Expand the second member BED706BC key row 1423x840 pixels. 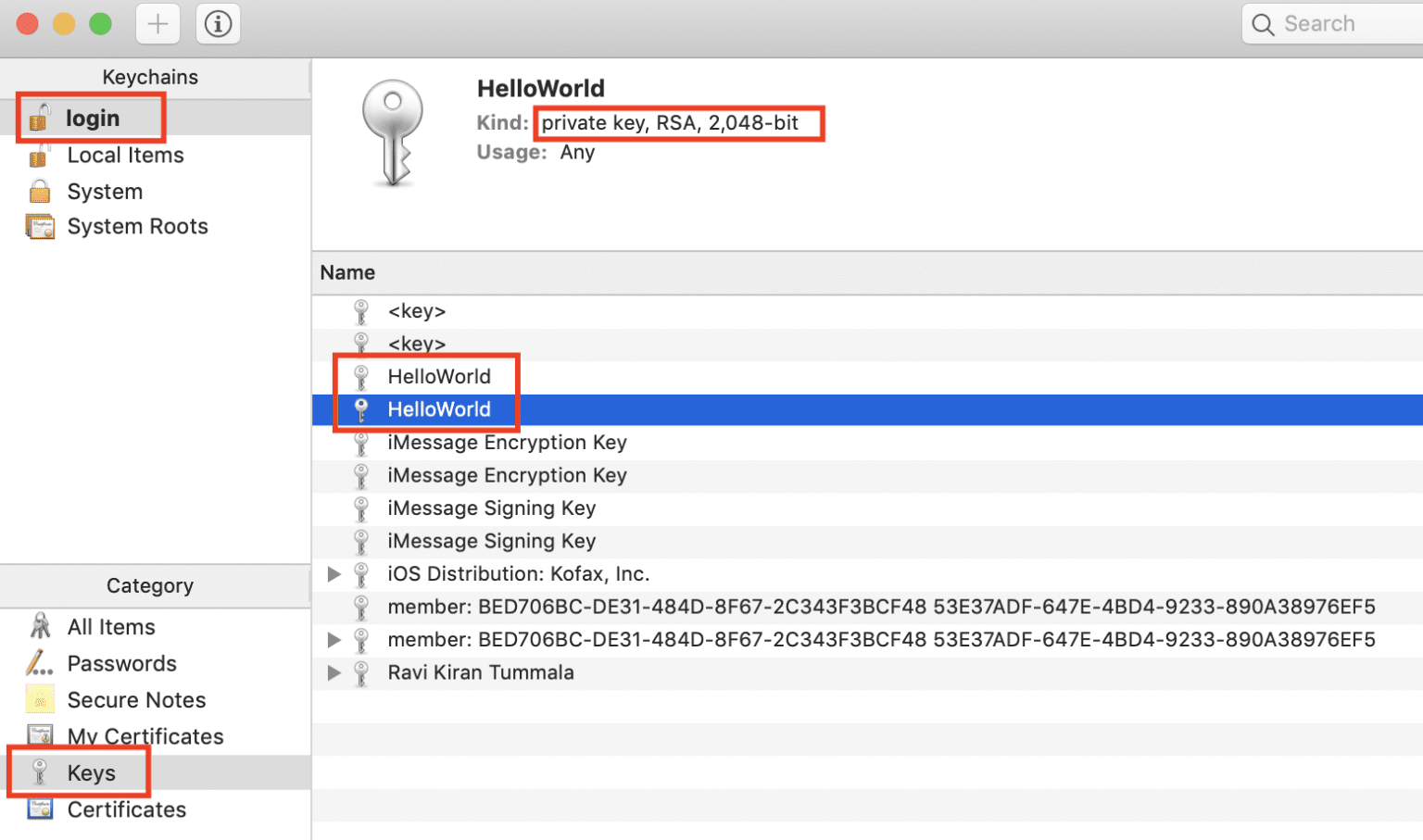tap(334, 640)
